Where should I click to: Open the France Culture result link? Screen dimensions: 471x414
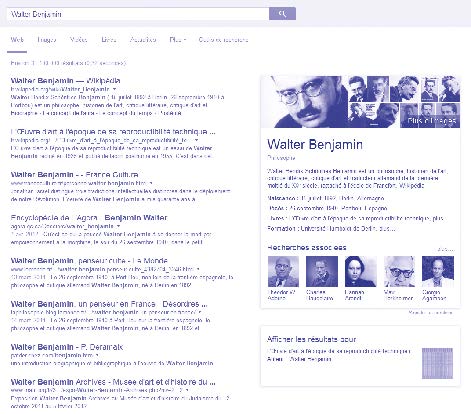click(x=74, y=175)
